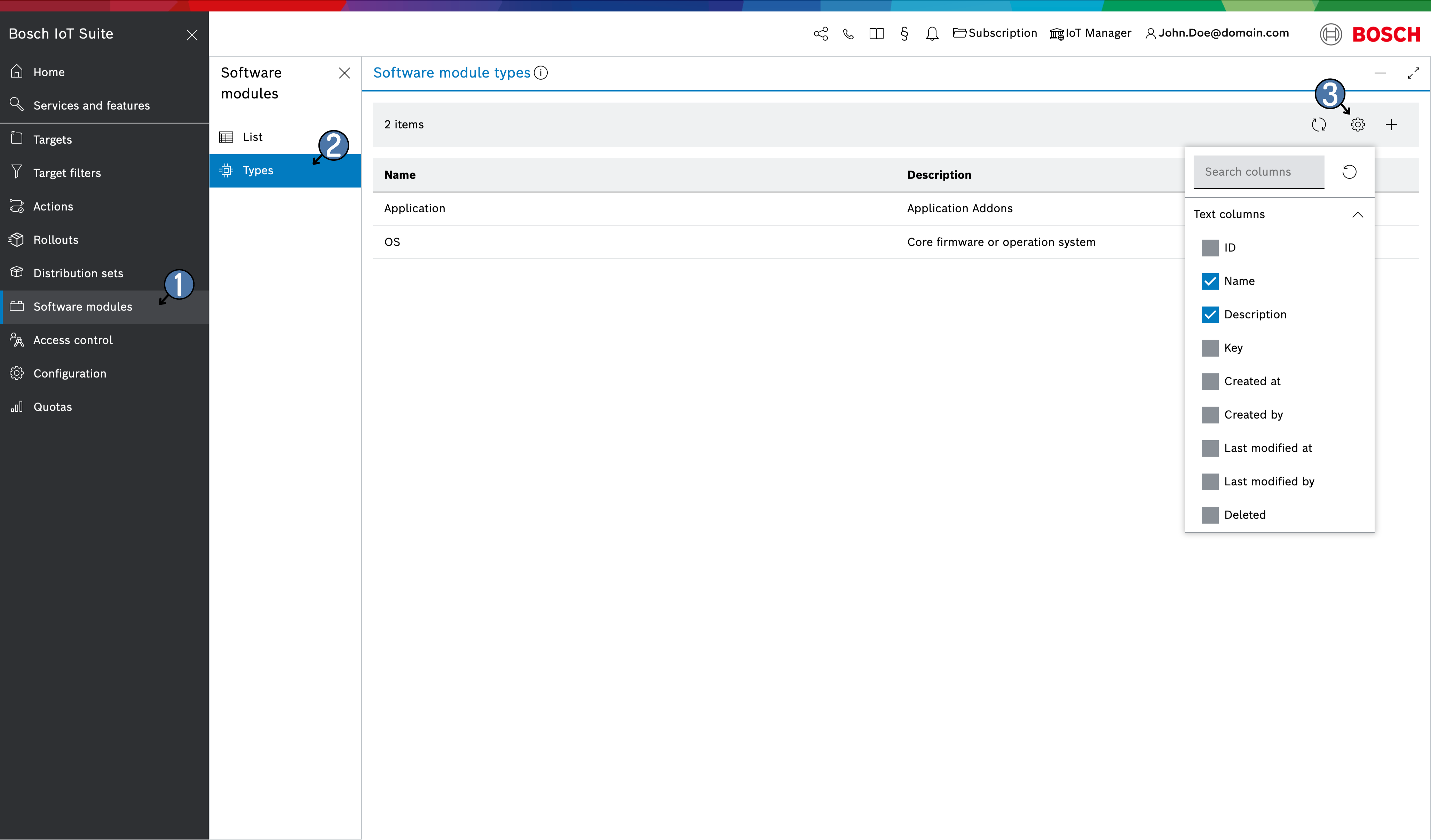1431x840 pixels.
Task: Collapse the Text columns section
Action: (1357, 215)
